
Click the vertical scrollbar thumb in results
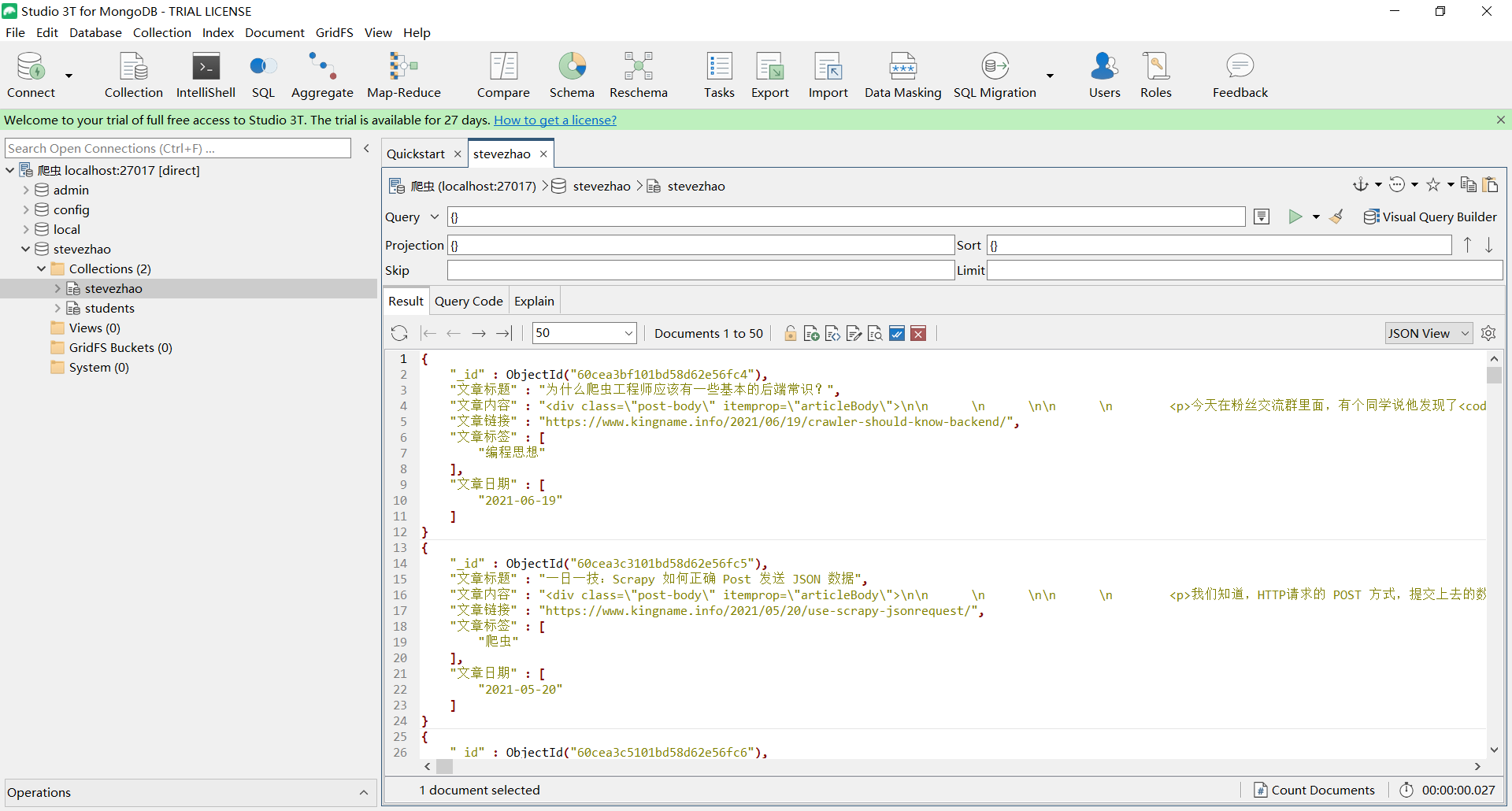[1494, 375]
